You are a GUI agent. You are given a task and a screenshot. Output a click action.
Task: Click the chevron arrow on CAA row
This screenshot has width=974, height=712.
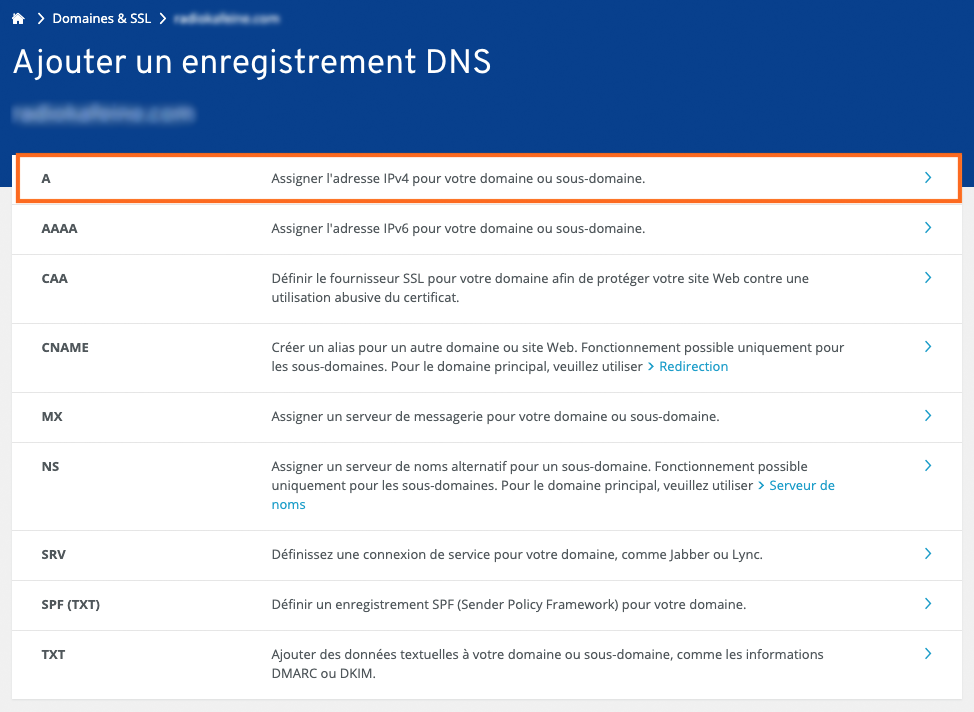pyautogui.click(x=928, y=278)
